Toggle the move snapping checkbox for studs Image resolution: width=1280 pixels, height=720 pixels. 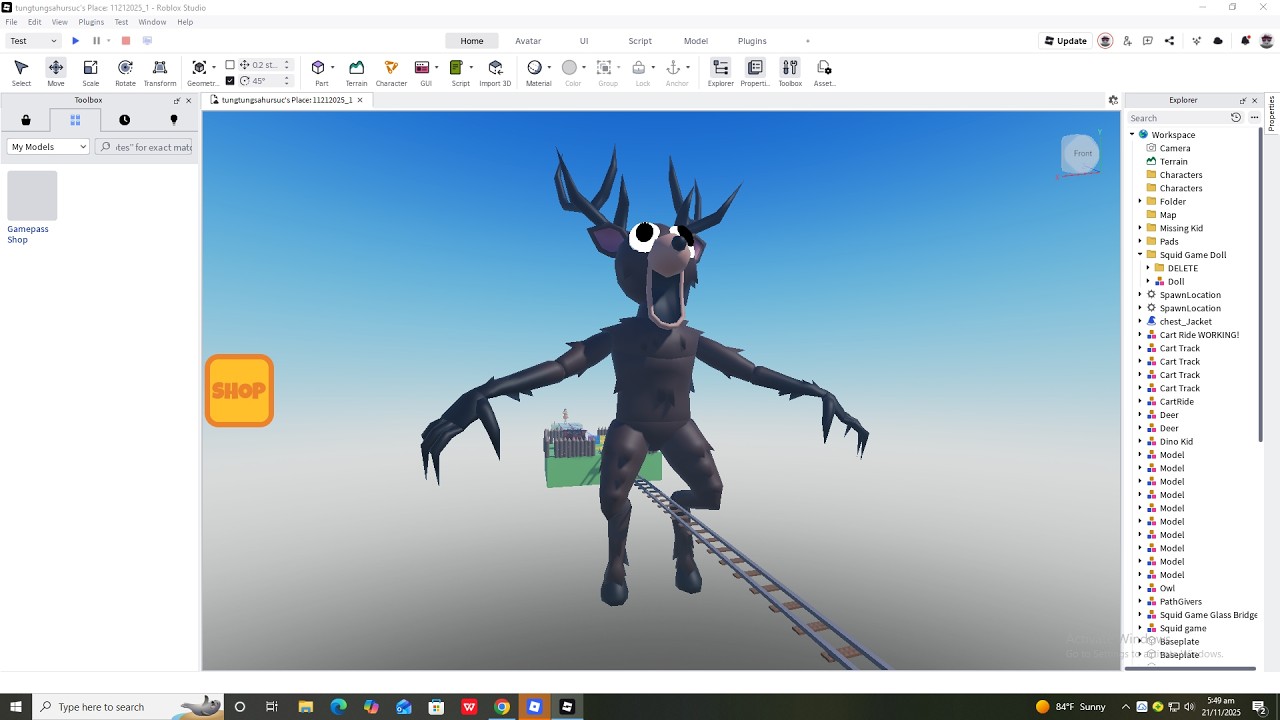point(230,65)
